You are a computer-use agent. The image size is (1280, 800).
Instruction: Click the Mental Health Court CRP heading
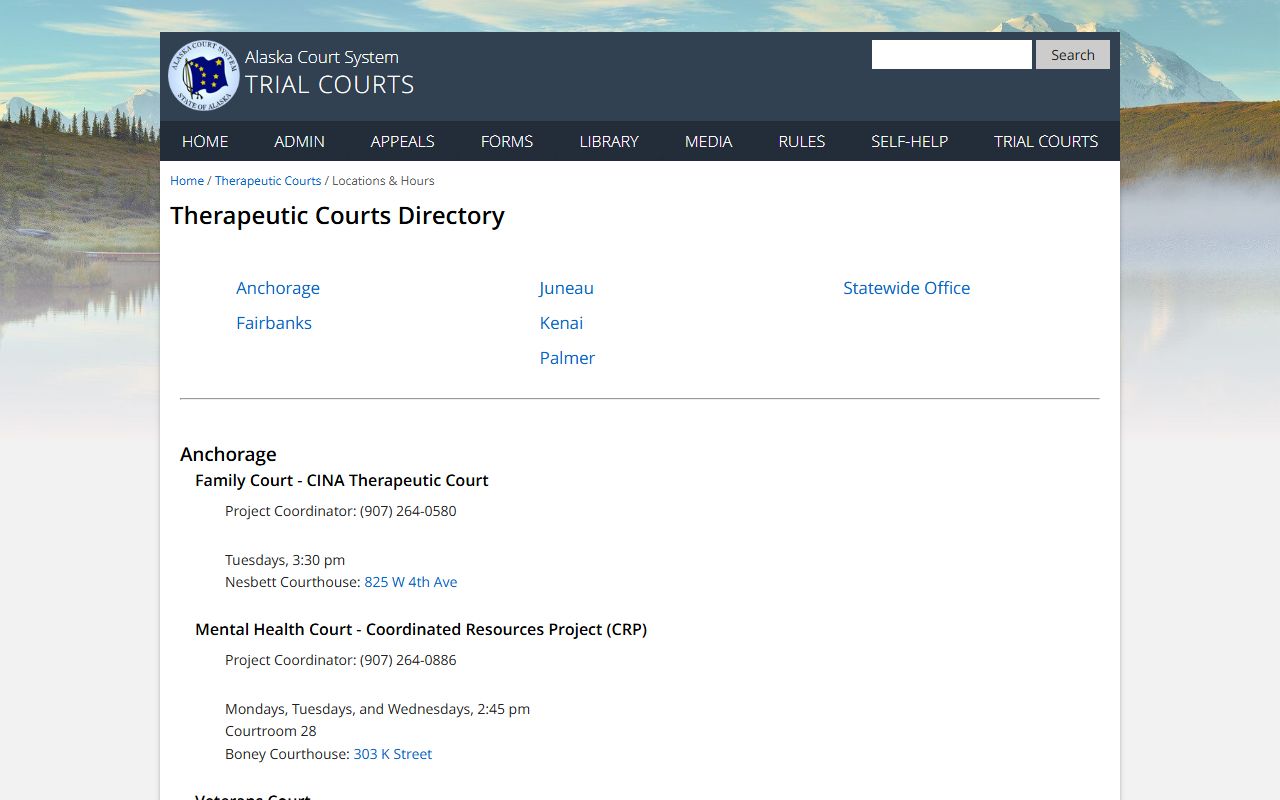point(421,630)
